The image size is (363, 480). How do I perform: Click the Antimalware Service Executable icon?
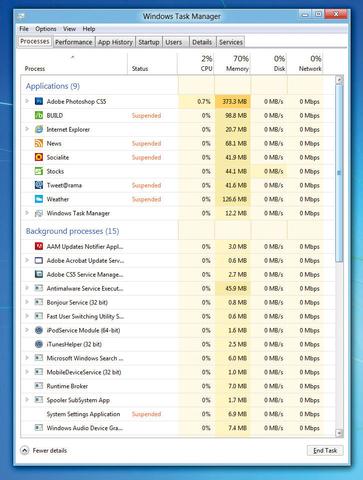pyautogui.click(x=39, y=288)
